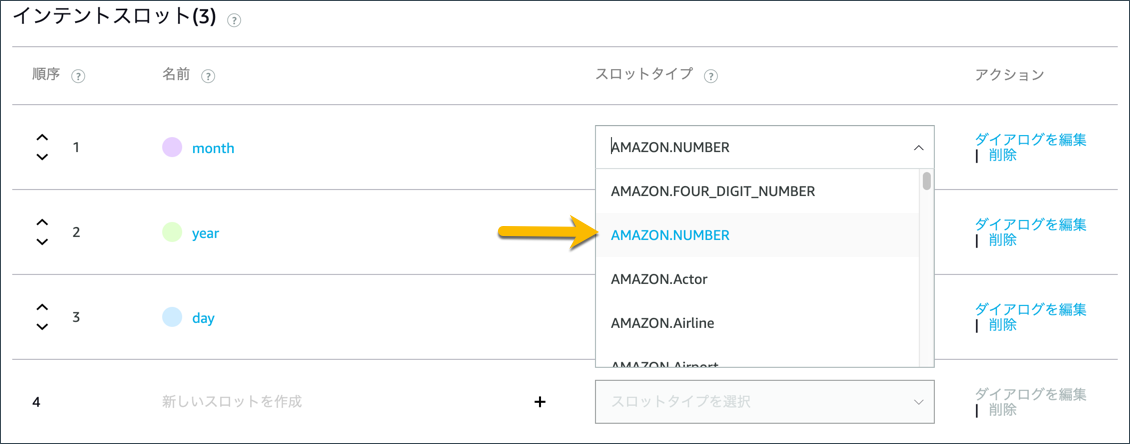This screenshot has height=444, width=1130.
Task: Open ダイアログを編集 link for month slot
Action: (x=1030, y=140)
